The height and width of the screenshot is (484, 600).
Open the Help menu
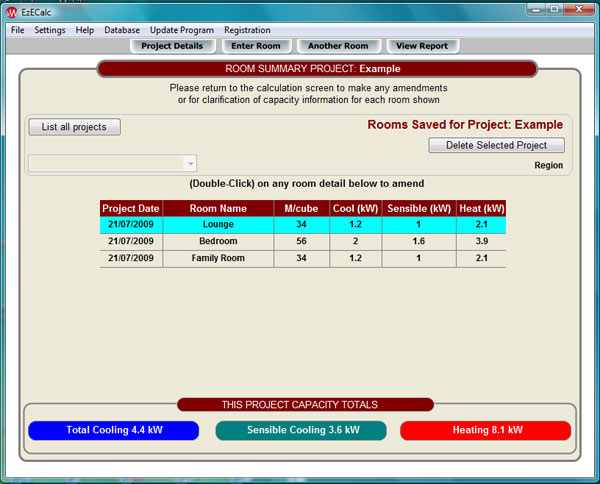(x=85, y=30)
